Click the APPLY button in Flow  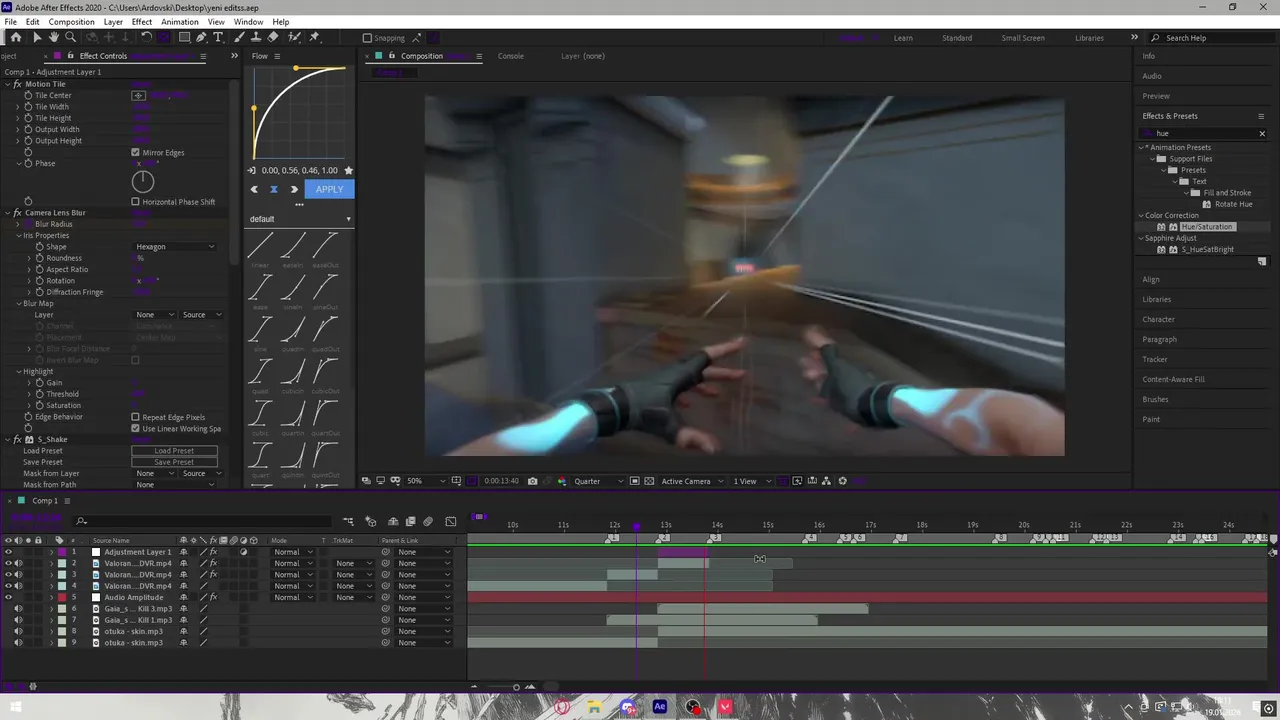tap(329, 189)
